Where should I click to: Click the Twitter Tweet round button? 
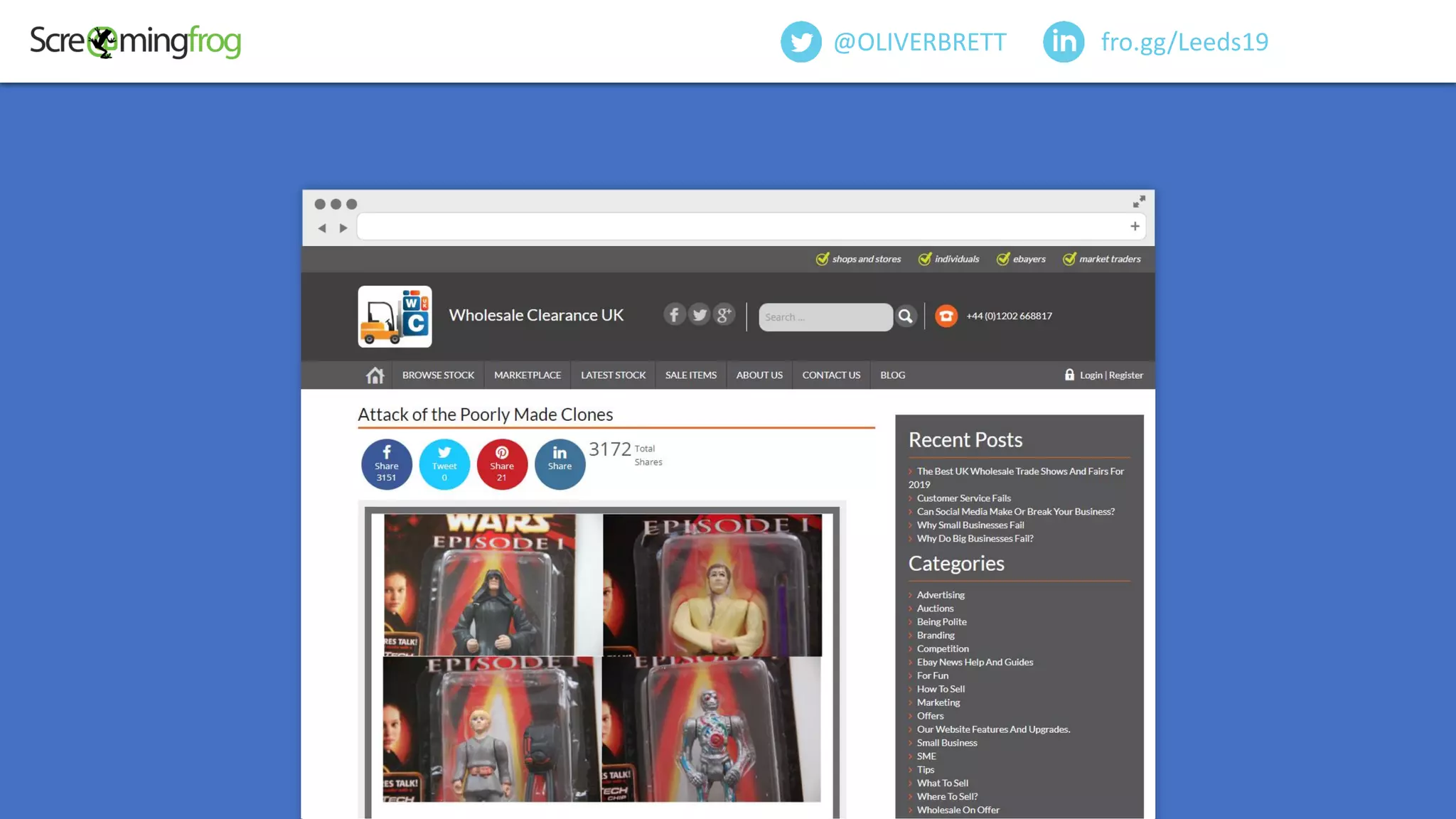click(444, 464)
